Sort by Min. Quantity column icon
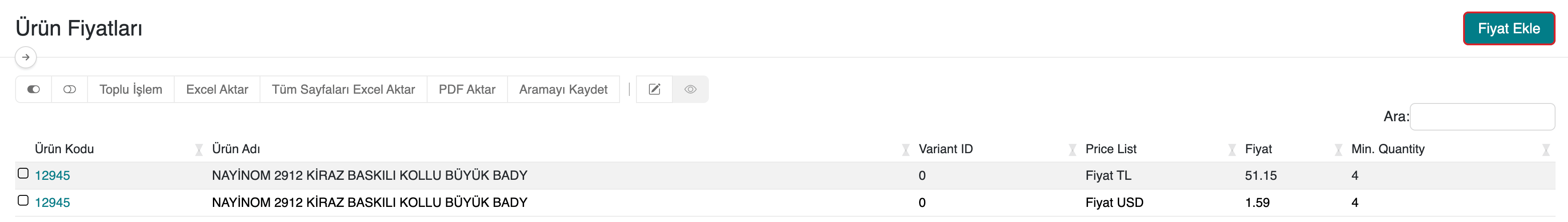Image resolution: width=1568 pixels, height=222 pixels. [1545, 150]
